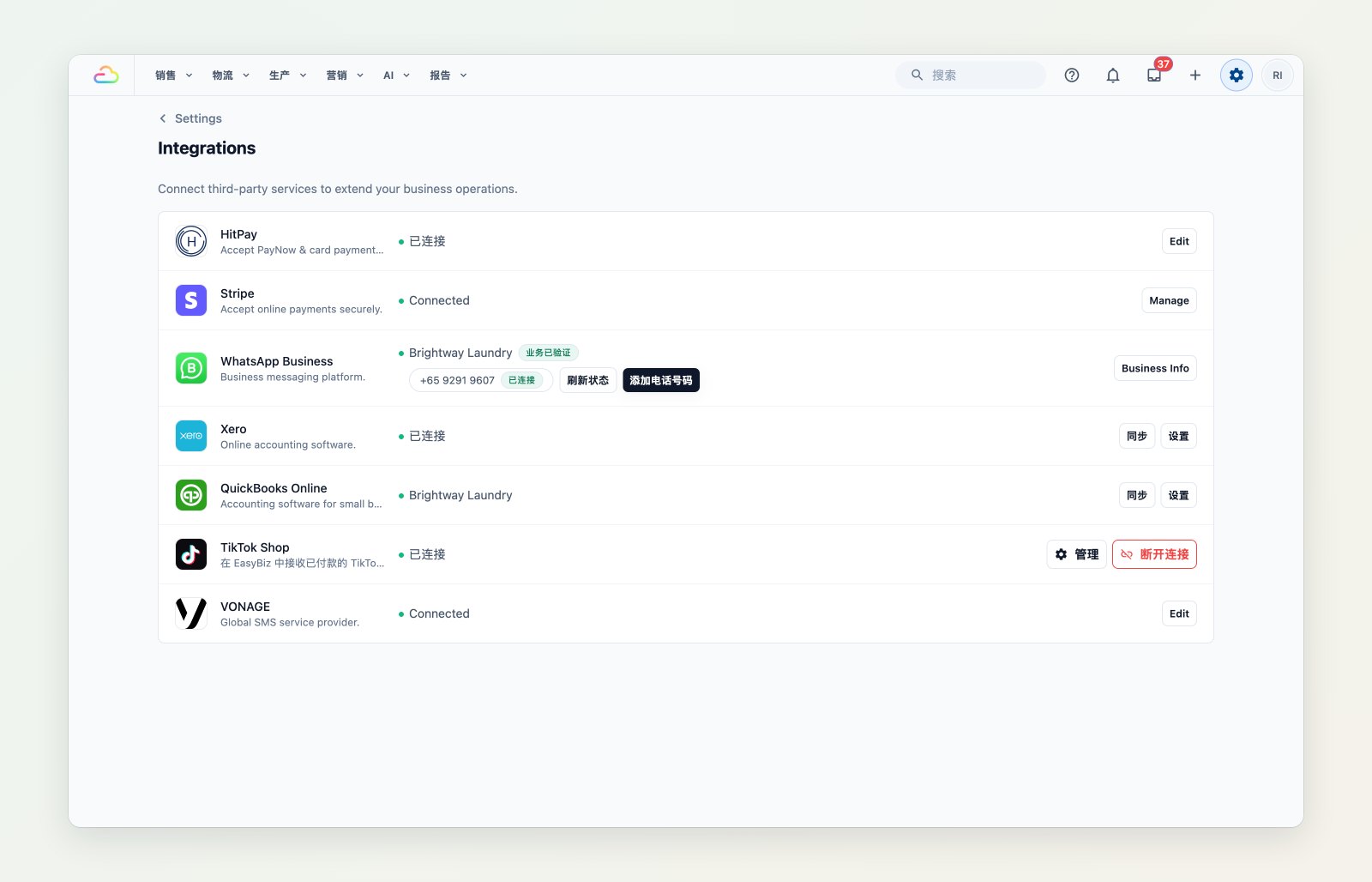Open the RI user avatar
The image size is (1372, 882).
coord(1278,76)
